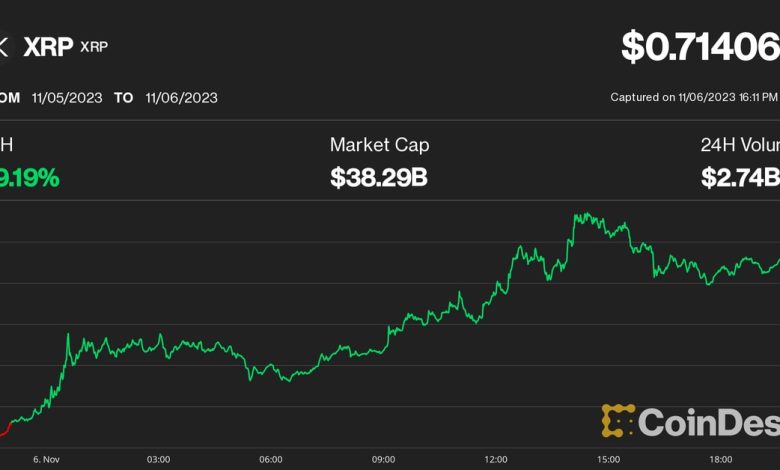Click the green 9.19% change value
780x470 pixels.
(30, 179)
